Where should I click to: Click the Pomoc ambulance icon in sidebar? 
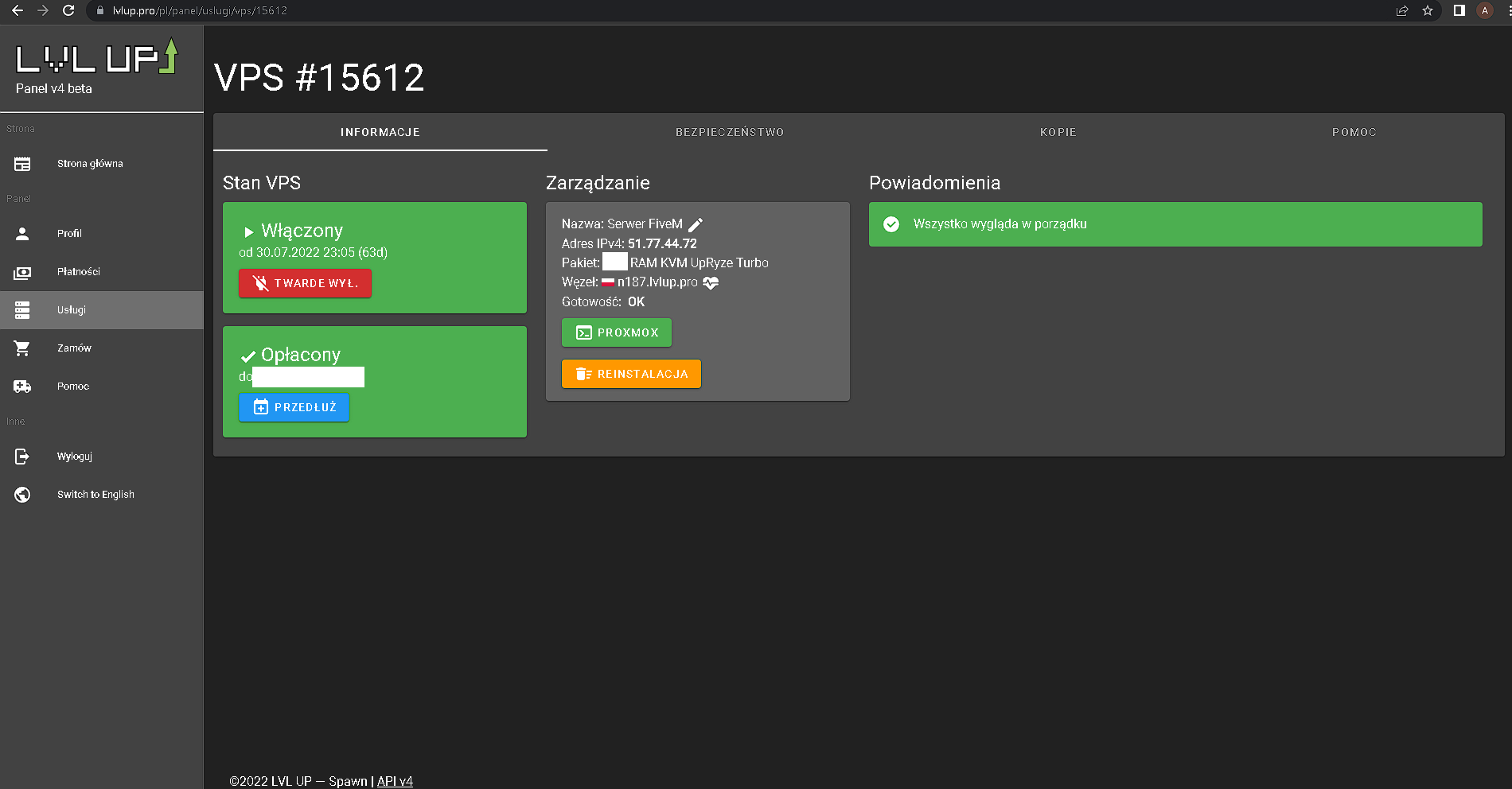(22, 387)
